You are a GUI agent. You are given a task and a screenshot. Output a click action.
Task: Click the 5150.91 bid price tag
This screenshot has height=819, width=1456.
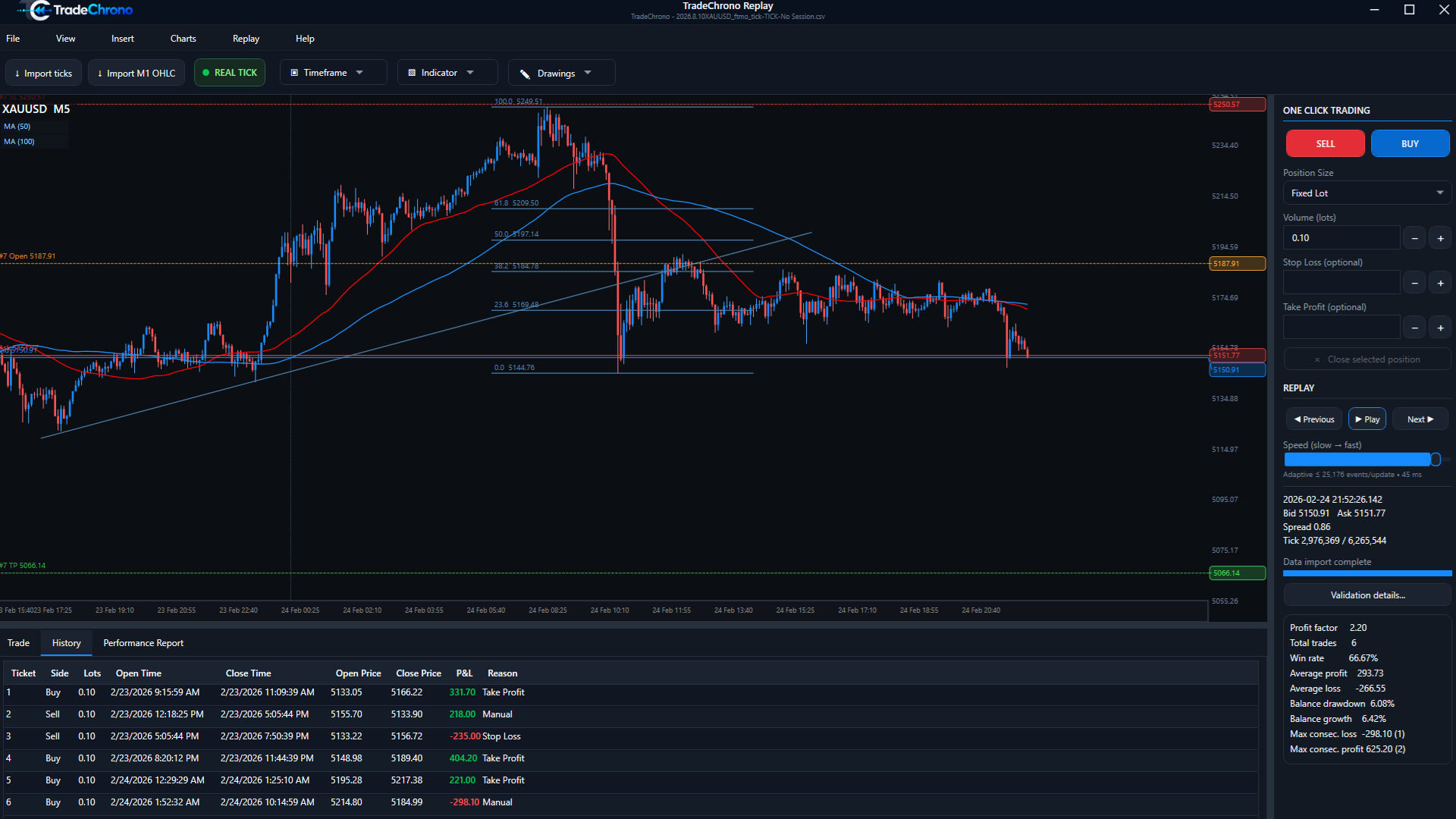1237,370
